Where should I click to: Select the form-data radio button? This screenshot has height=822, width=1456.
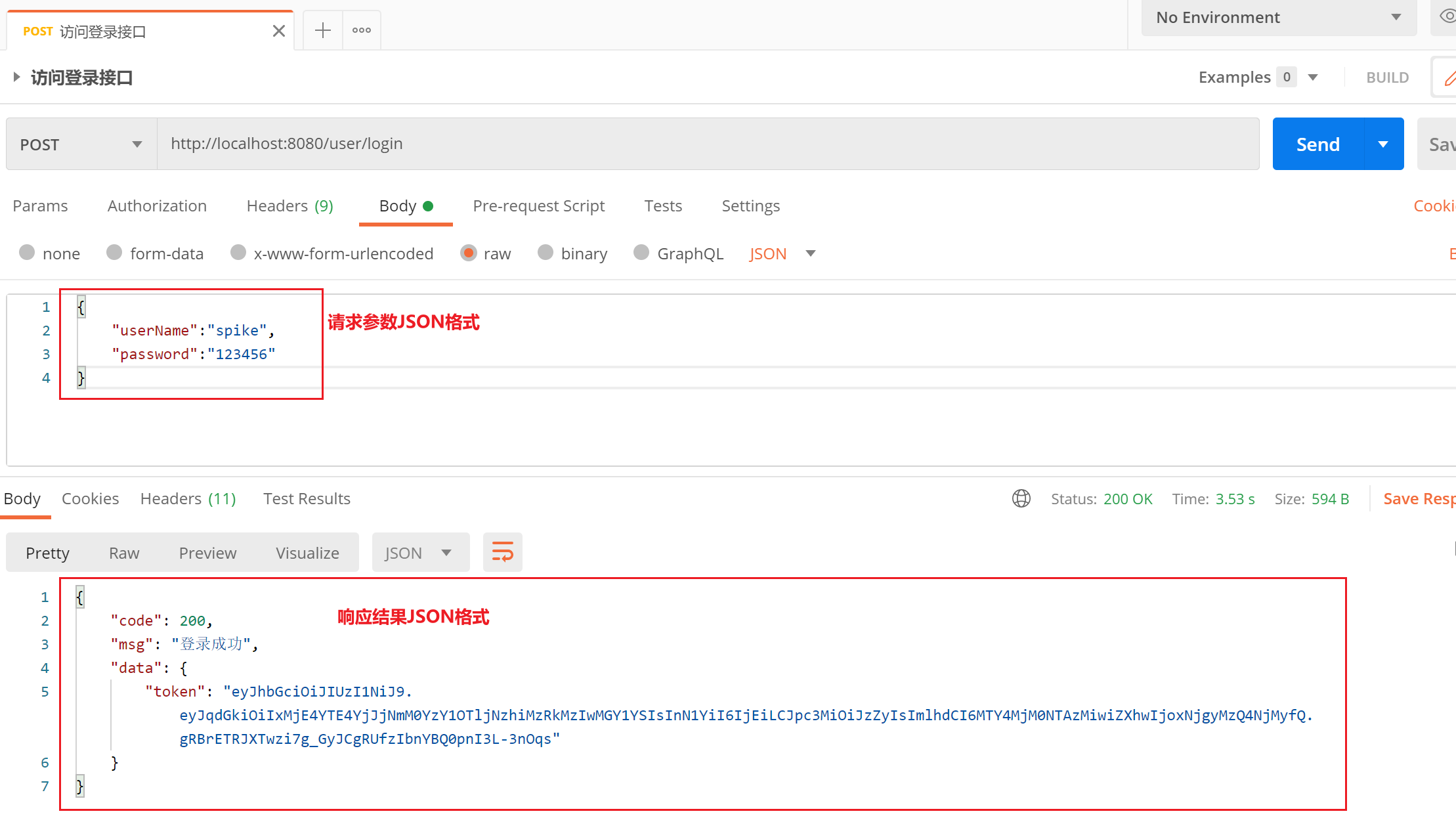pos(114,253)
